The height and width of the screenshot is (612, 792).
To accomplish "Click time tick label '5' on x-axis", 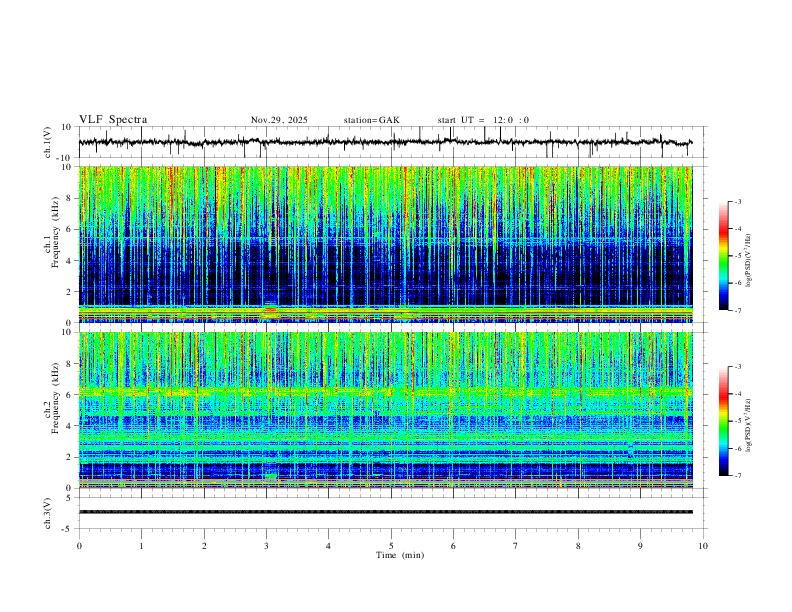I will click(x=391, y=546).
